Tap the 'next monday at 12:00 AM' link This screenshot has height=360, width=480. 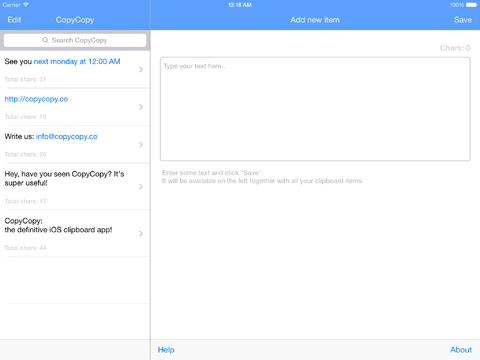tap(77, 61)
